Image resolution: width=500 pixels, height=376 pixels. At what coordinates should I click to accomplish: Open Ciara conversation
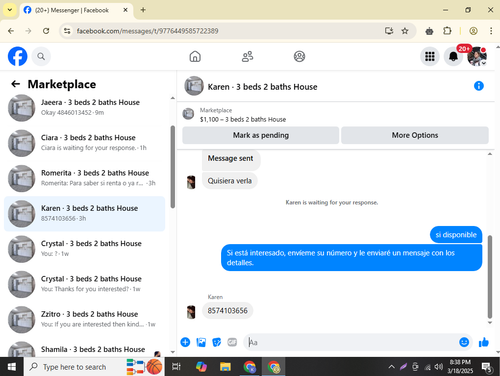click(x=85, y=143)
